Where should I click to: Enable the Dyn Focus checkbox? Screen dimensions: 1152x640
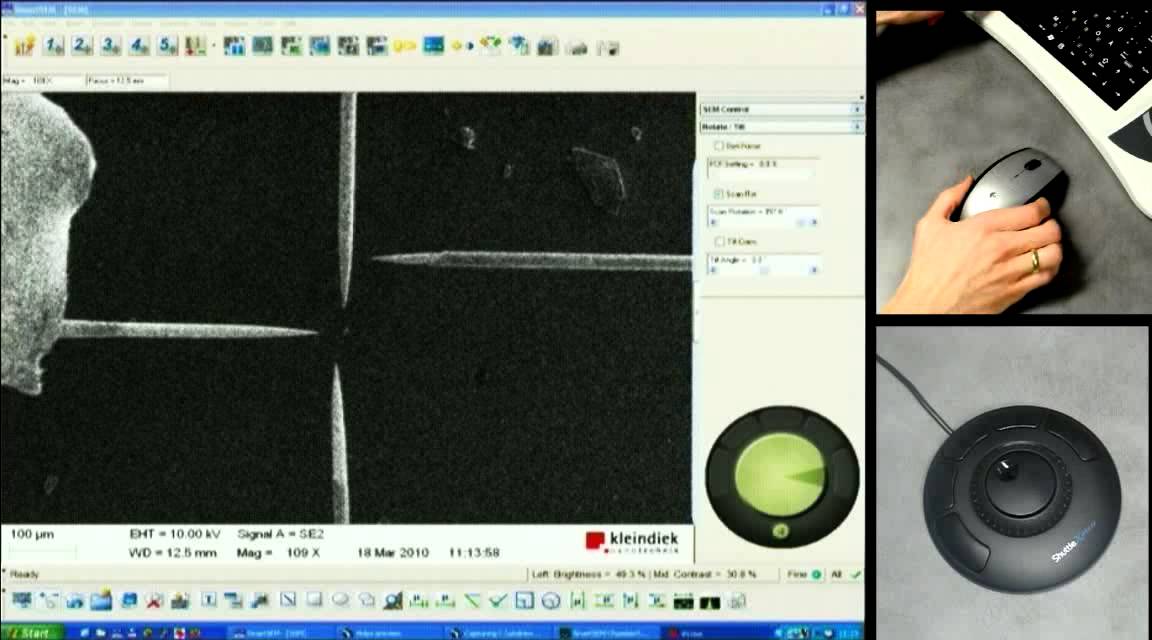[719, 146]
